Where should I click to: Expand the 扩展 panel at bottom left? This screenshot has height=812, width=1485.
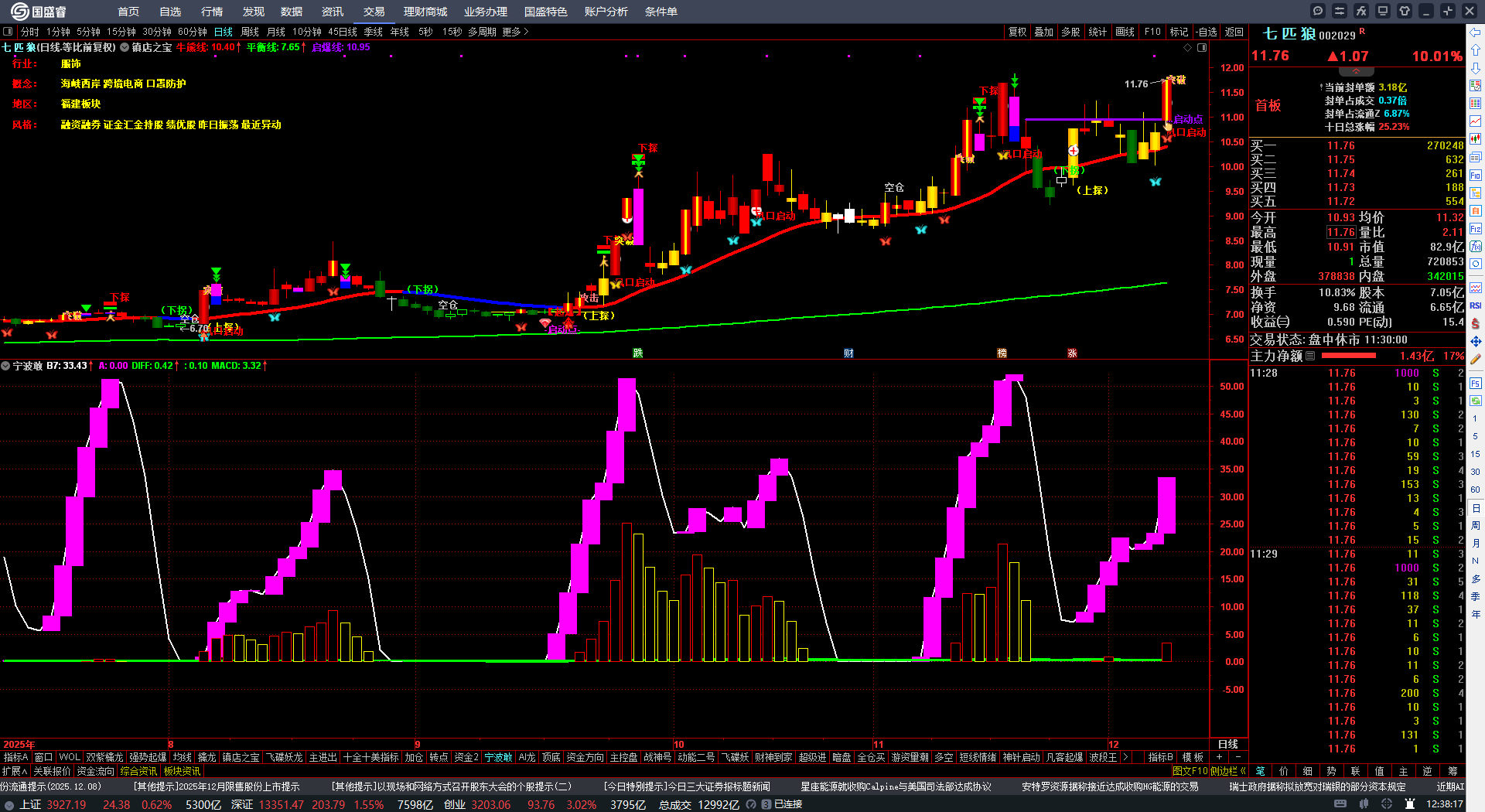pyautogui.click(x=15, y=771)
